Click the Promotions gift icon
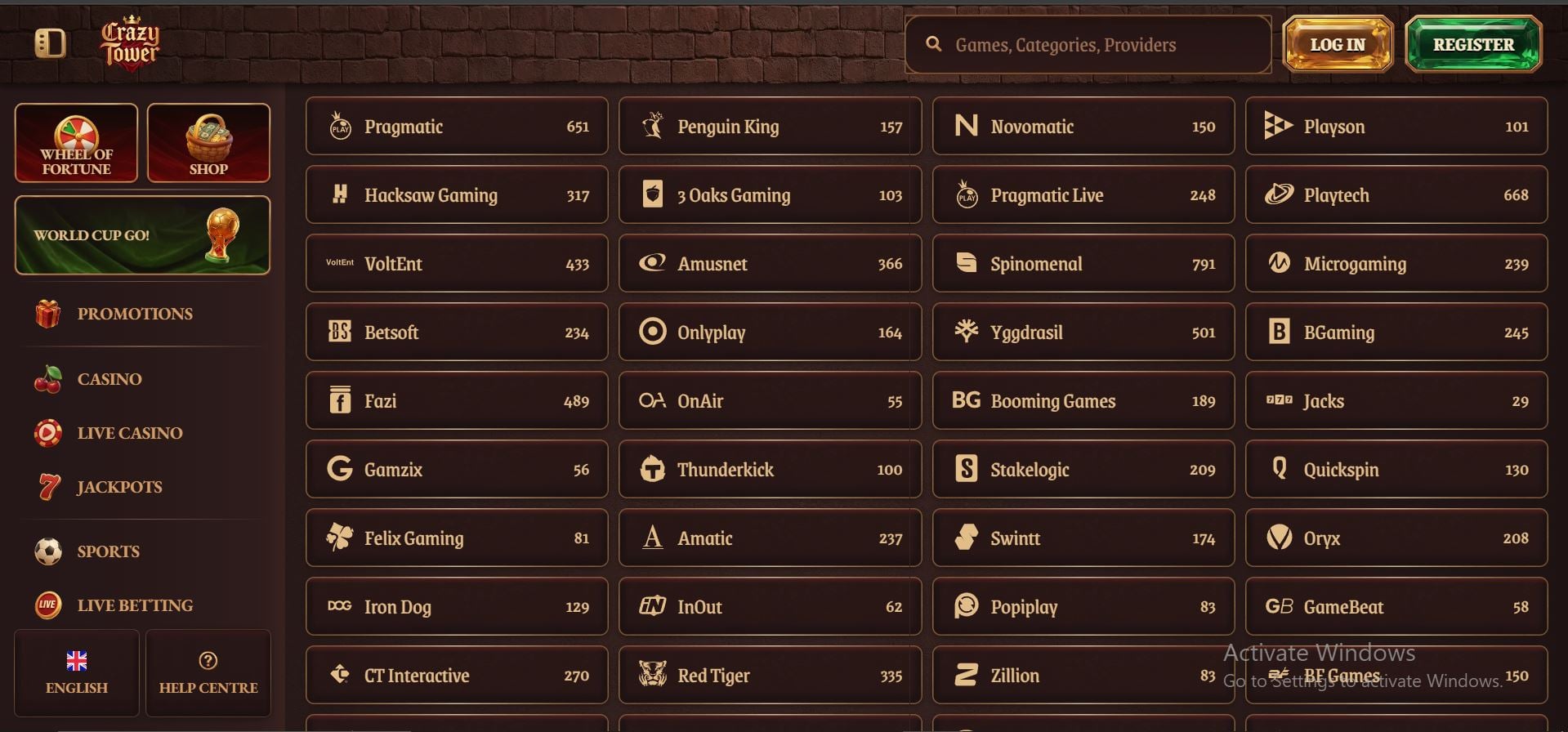This screenshot has height=732, width=1568. (48, 314)
